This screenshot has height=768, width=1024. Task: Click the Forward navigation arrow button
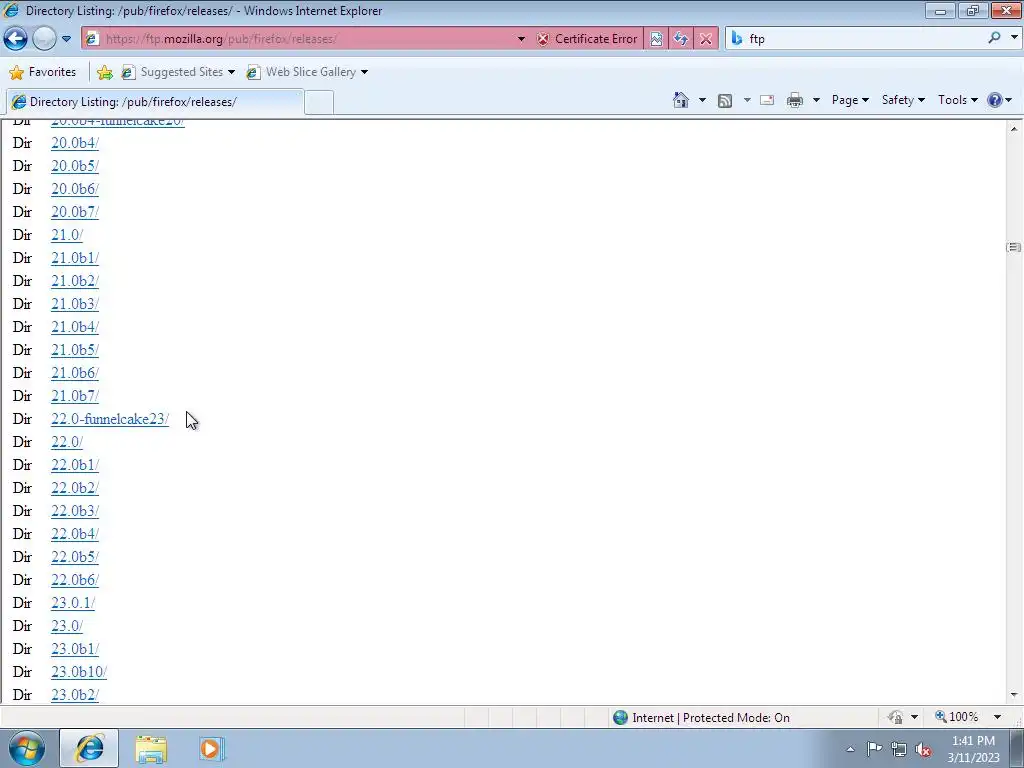click(x=44, y=39)
